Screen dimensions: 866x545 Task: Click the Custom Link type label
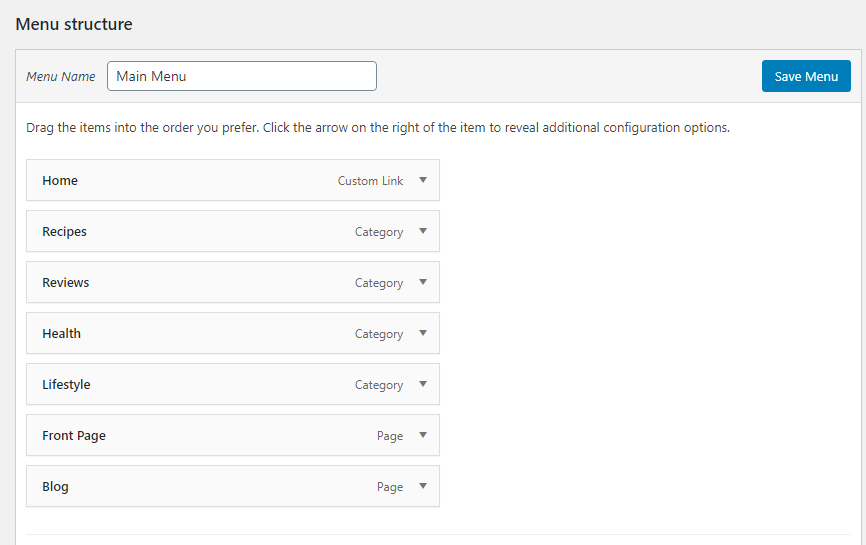click(x=370, y=181)
